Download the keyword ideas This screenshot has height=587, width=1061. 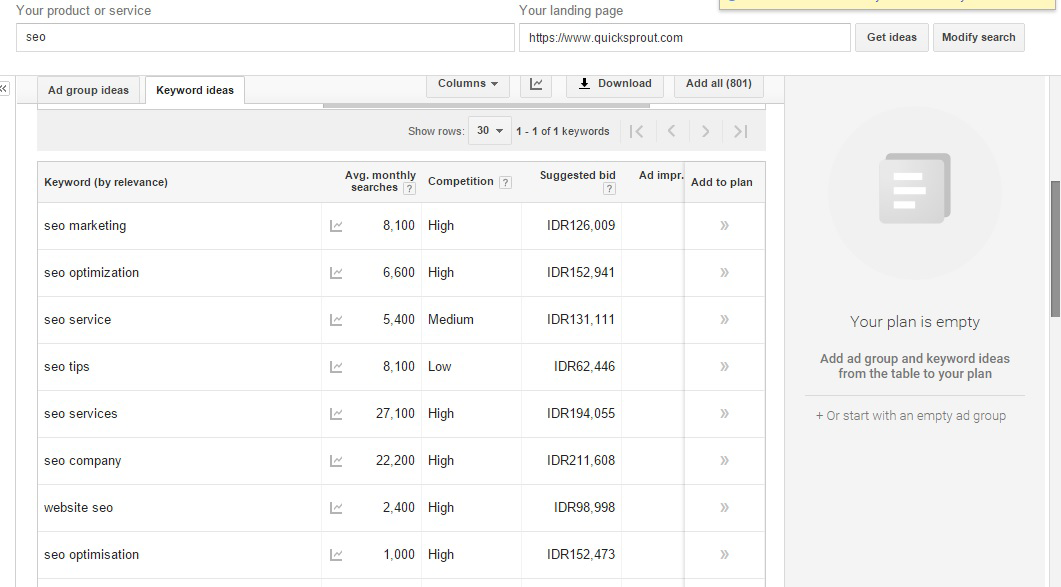(614, 84)
